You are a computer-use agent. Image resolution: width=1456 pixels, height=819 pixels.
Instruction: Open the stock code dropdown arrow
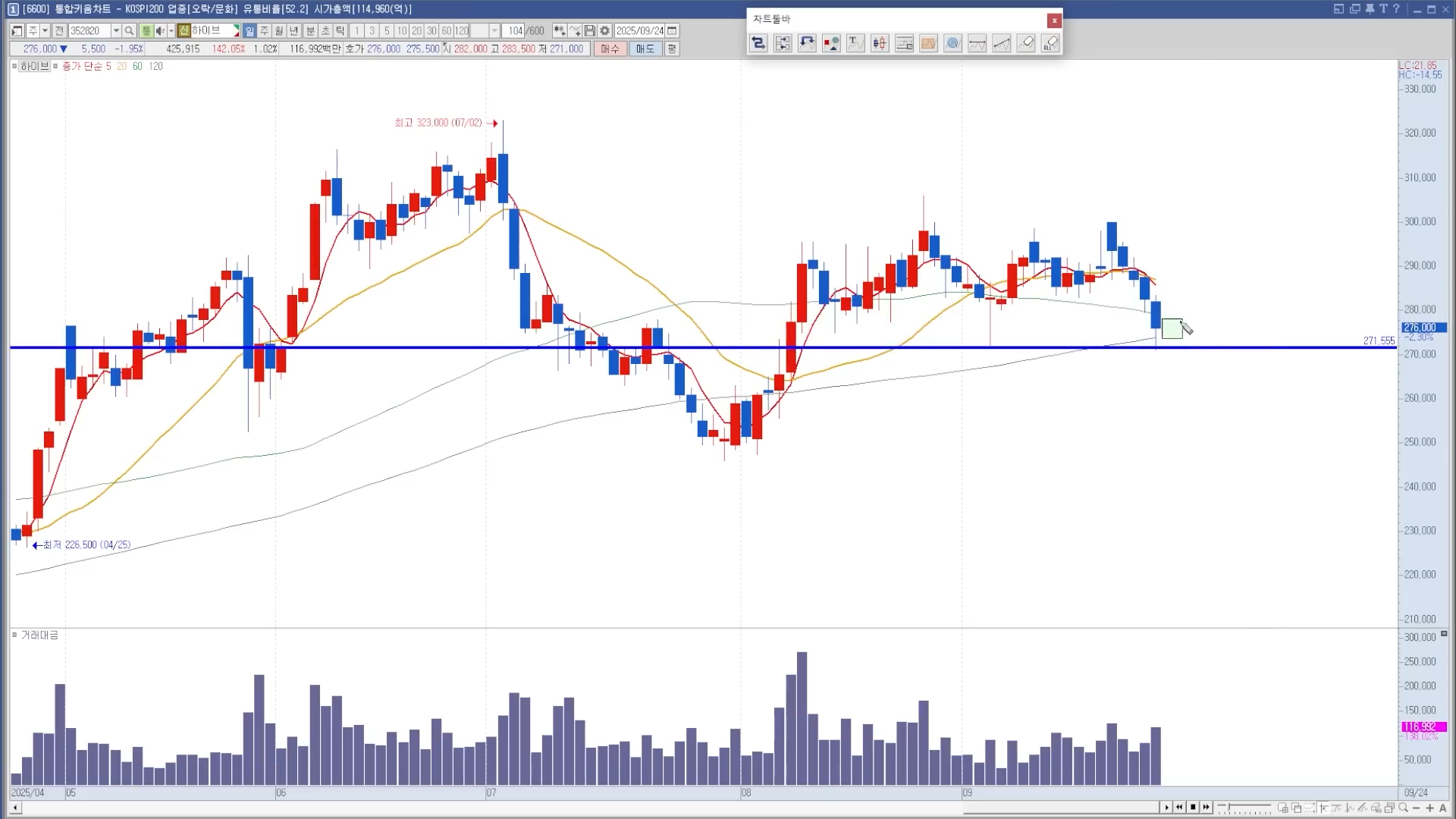click(x=116, y=31)
